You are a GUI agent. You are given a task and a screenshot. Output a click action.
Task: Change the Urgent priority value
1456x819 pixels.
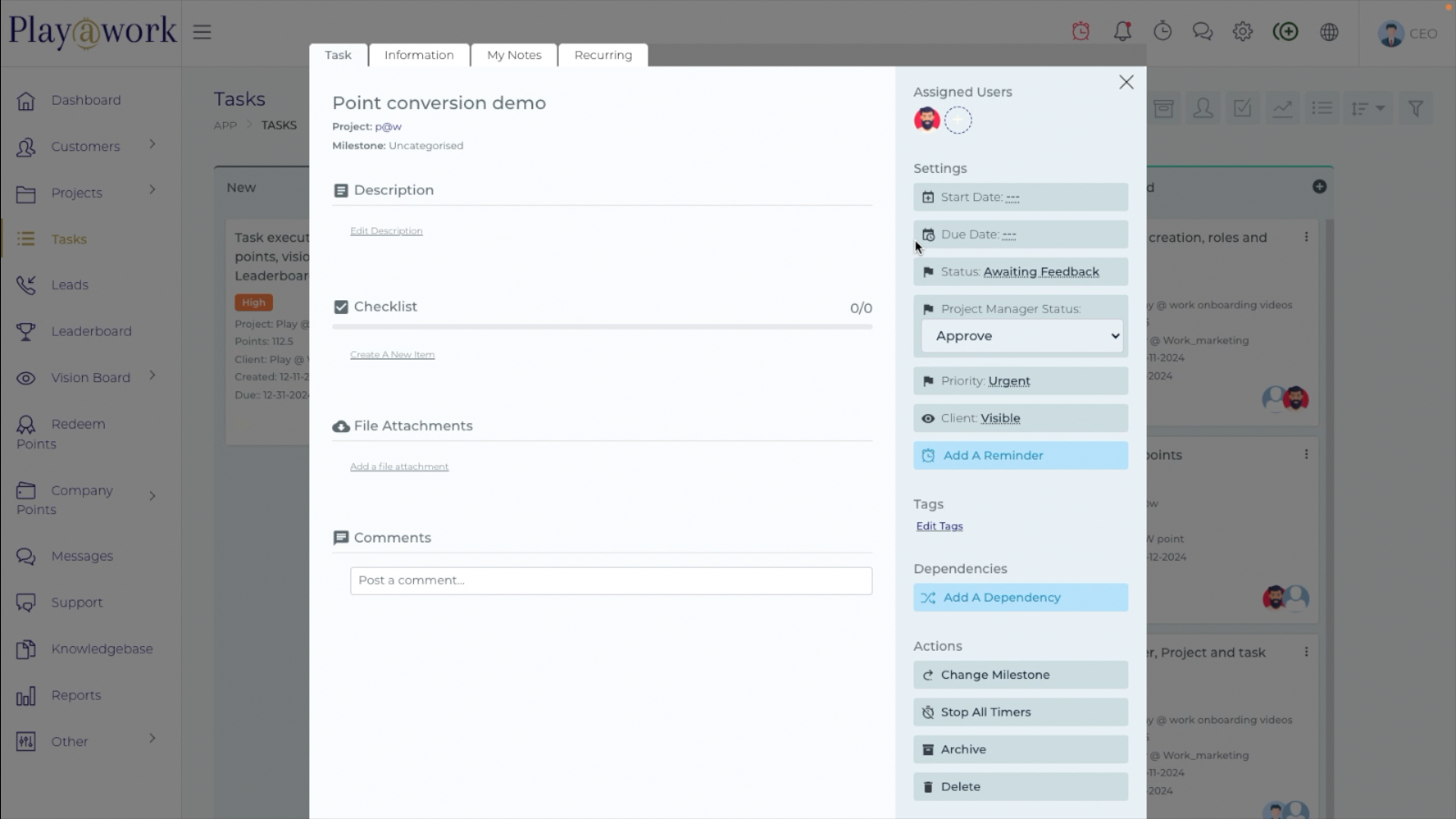pos(1009,381)
